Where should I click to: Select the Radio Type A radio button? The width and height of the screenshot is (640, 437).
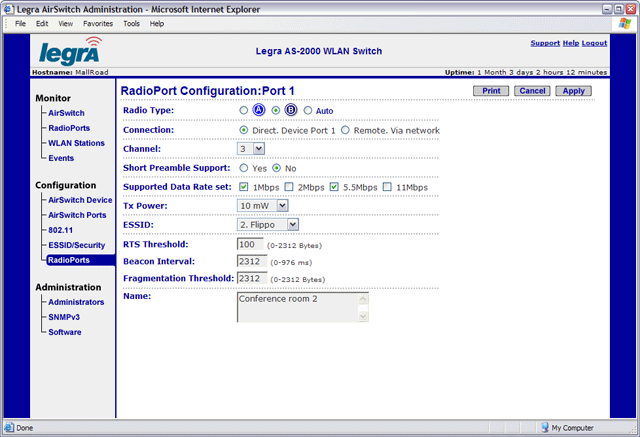[244, 111]
